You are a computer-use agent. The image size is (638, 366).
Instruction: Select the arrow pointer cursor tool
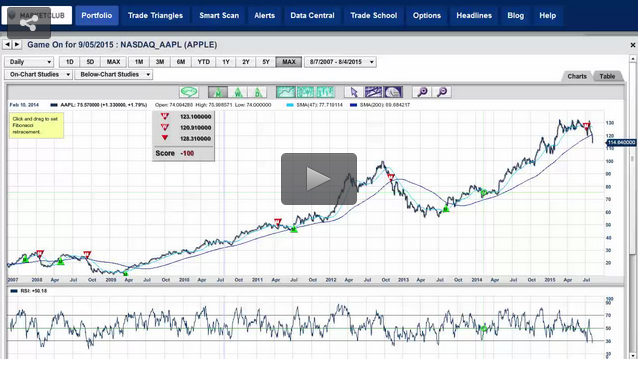pyautogui.click(x=354, y=92)
